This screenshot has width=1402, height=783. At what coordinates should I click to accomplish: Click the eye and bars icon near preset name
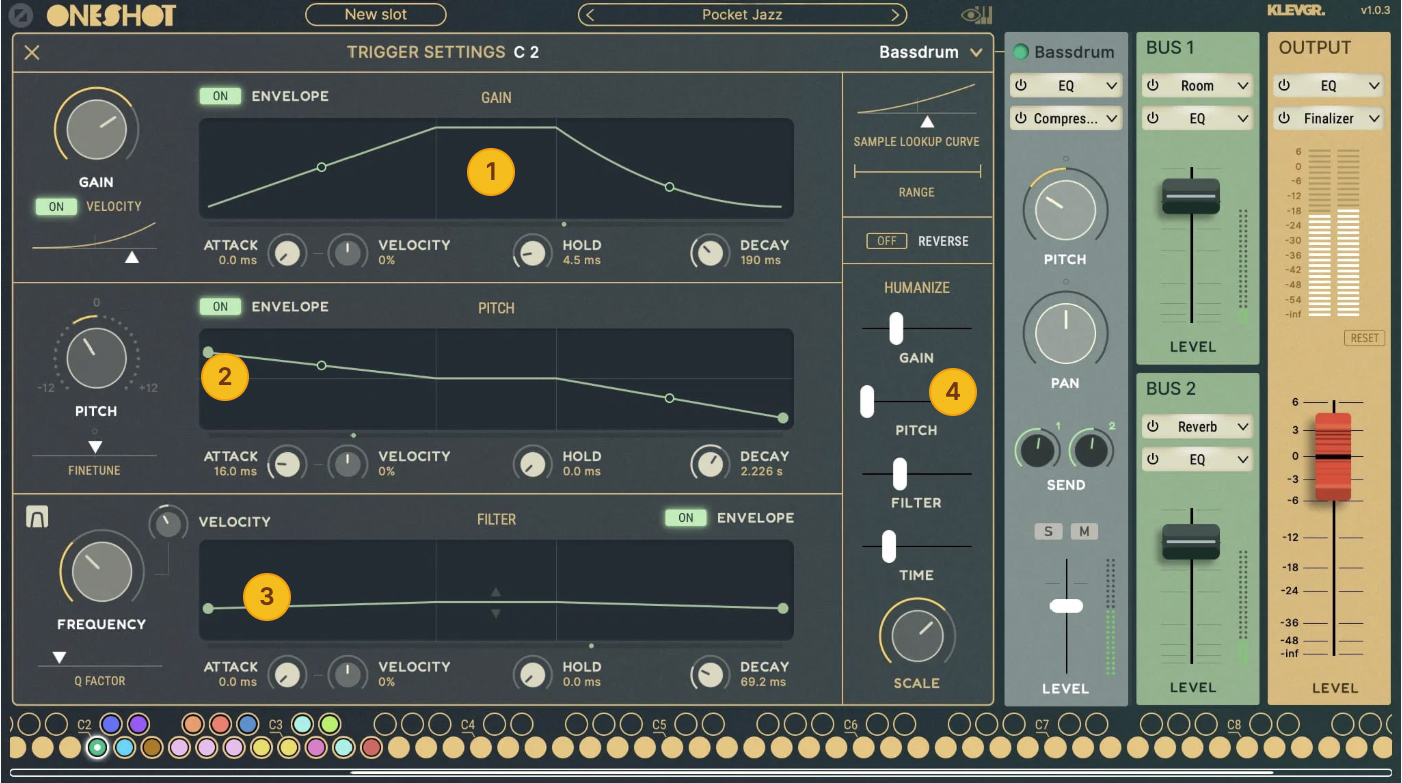coord(977,15)
